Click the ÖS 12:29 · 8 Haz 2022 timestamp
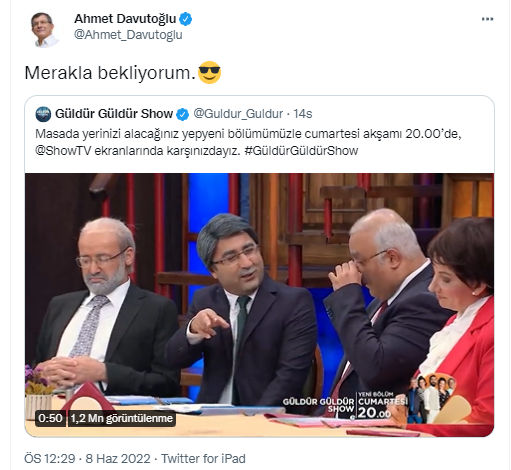The image size is (511, 470). click(x=87, y=459)
